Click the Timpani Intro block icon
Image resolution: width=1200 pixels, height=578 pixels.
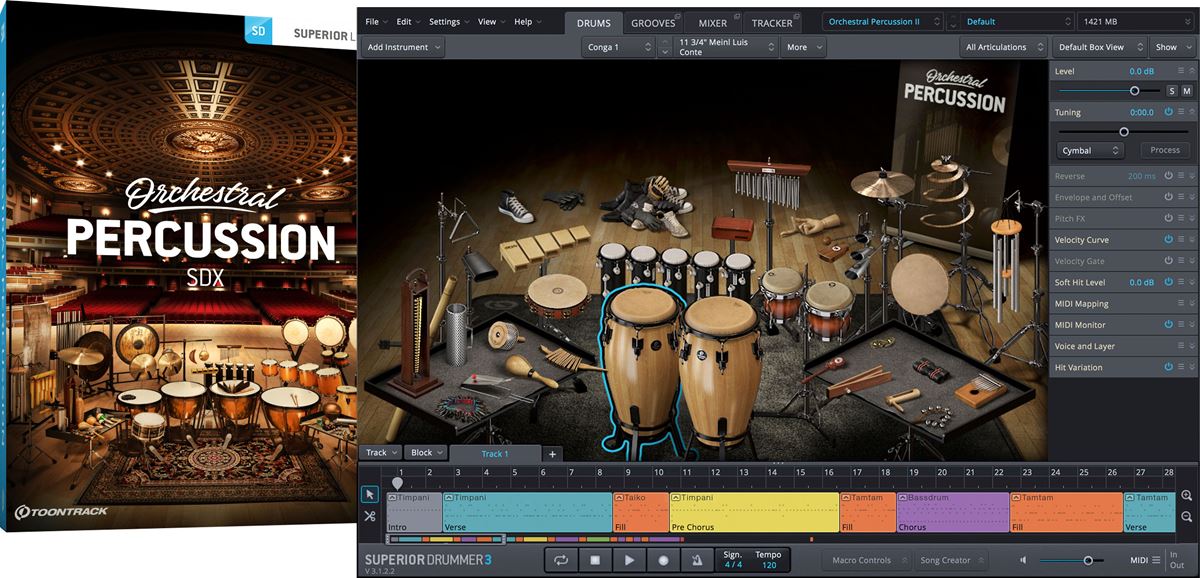click(393, 497)
